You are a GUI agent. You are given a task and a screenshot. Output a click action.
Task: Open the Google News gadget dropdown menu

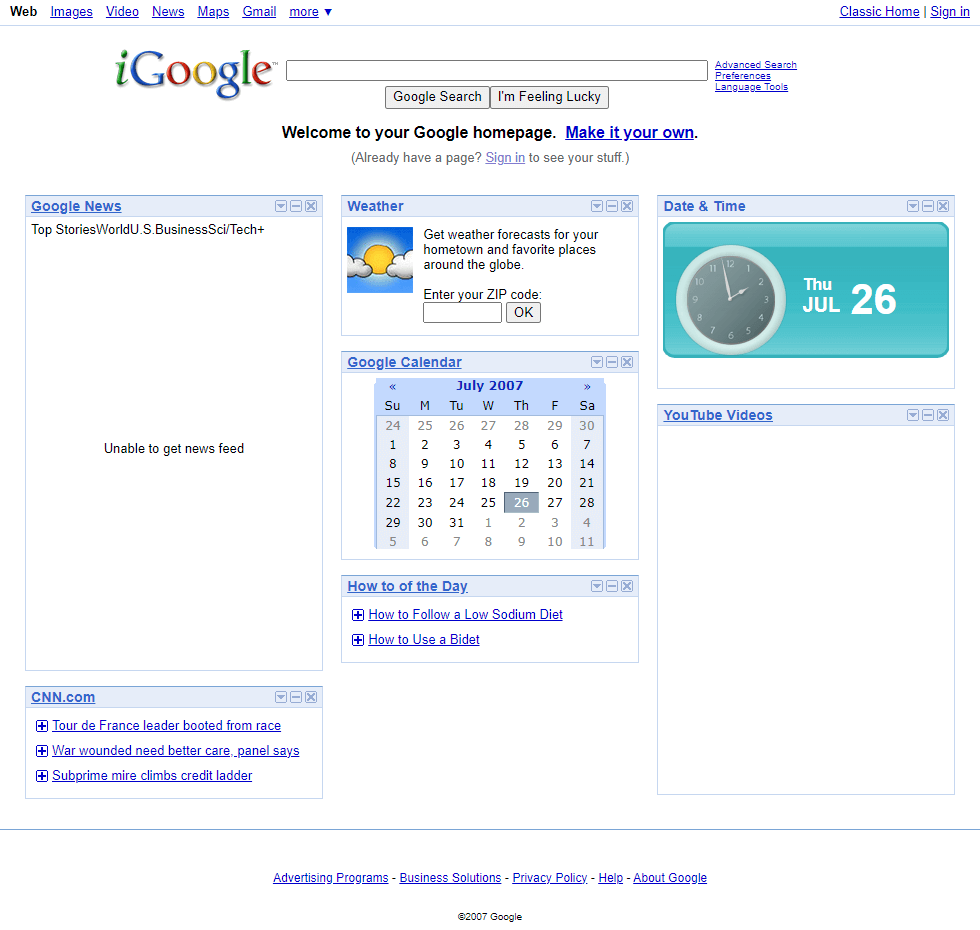click(x=281, y=206)
